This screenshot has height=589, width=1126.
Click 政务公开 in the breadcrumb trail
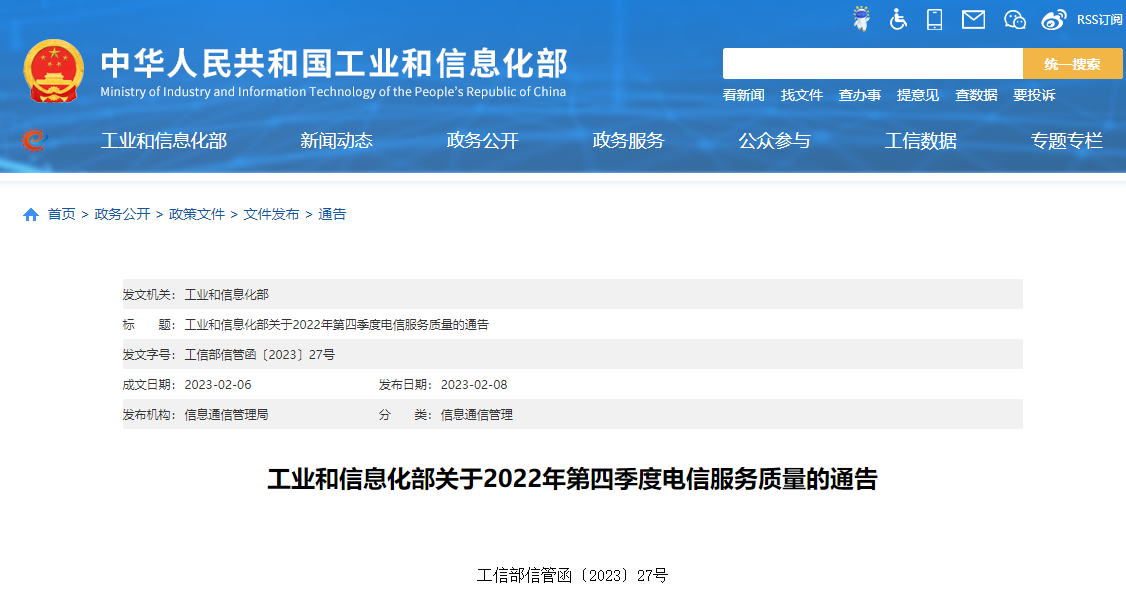coord(122,215)
